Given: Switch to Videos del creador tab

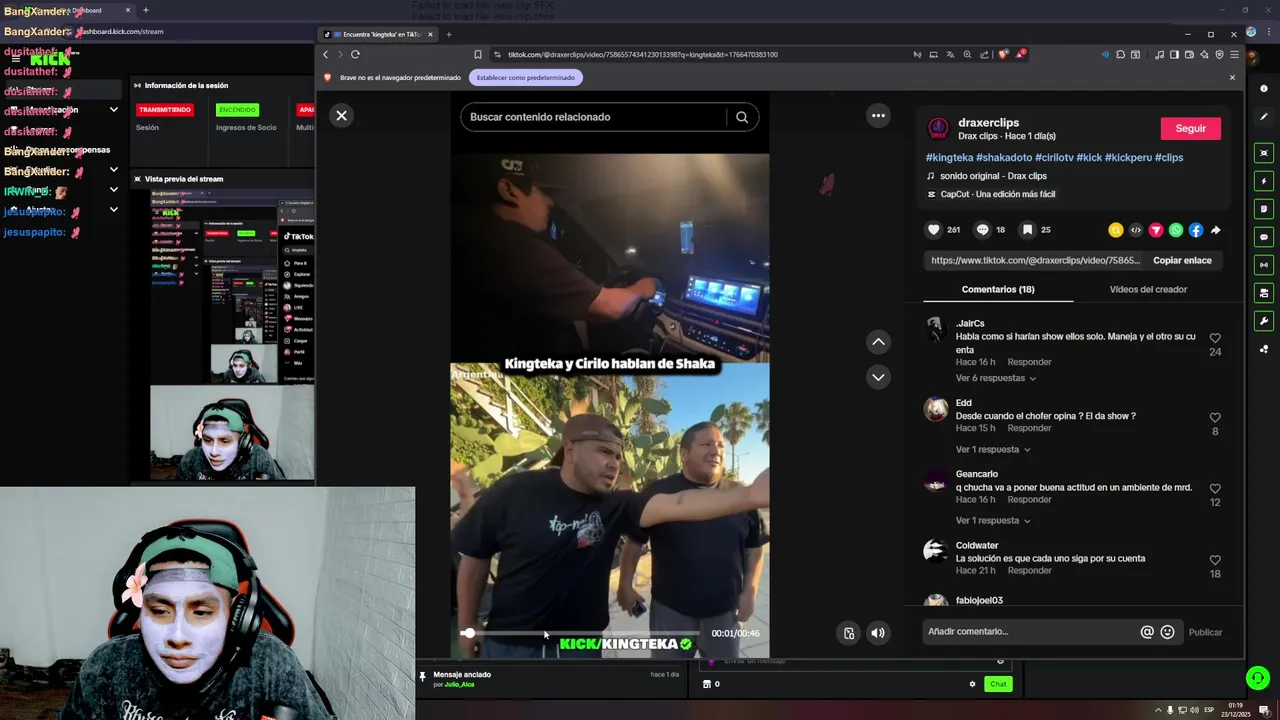Looking at the screenshot, I should (x=1148, y=289).
